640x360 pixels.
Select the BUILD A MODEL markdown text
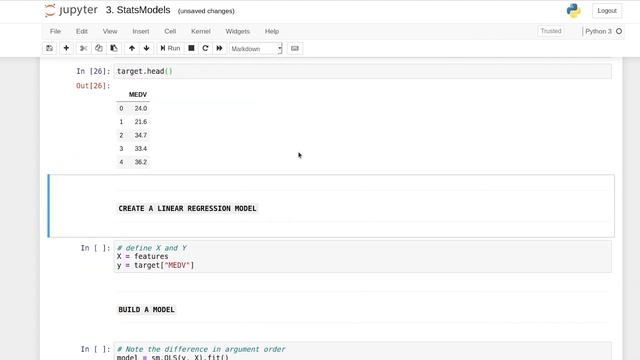point(147,310)
